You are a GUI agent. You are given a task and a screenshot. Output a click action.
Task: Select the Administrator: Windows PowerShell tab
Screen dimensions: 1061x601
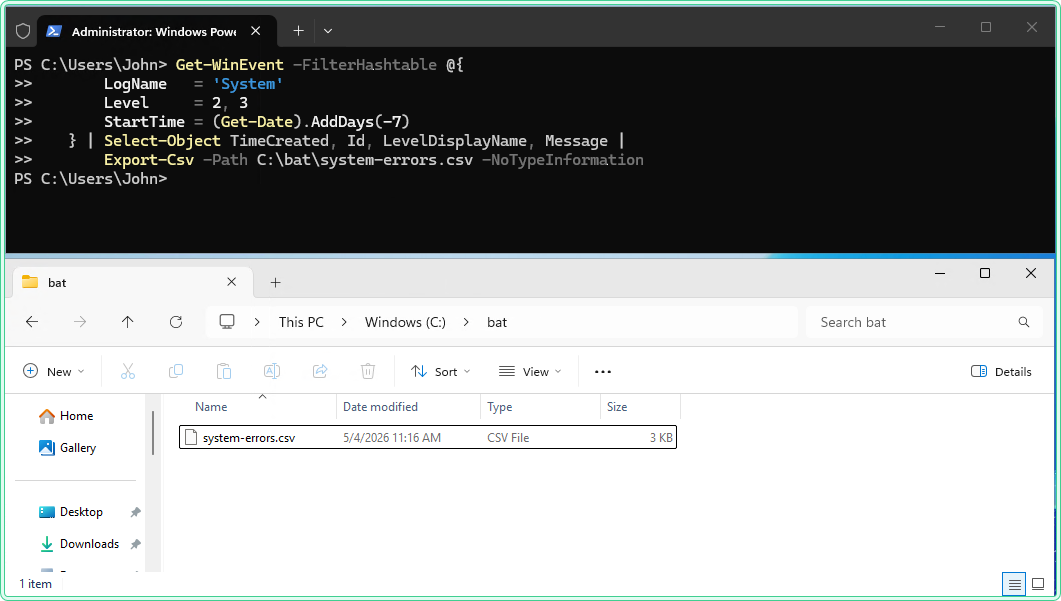tap(156, 31)
